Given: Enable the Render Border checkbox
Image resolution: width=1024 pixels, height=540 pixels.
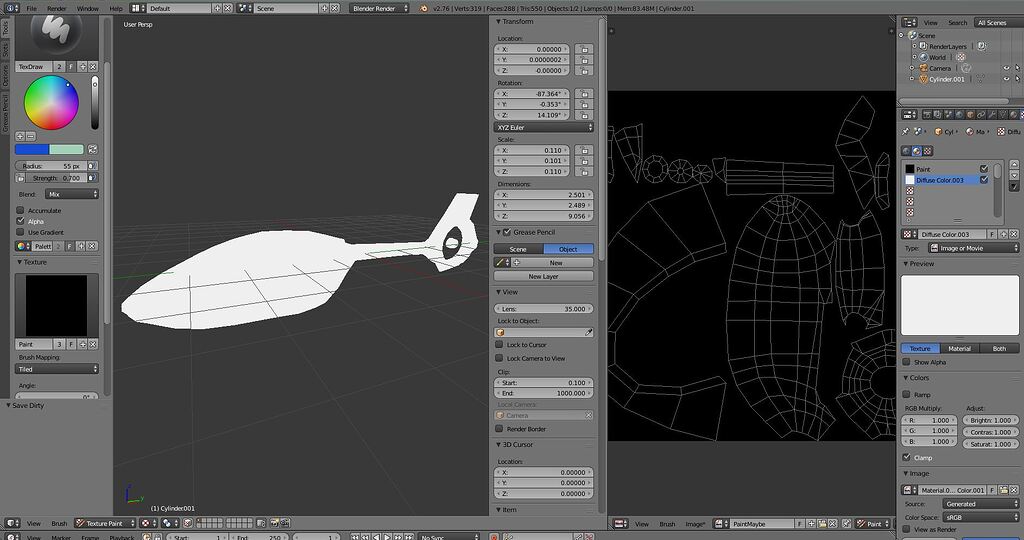Looking at the screenshot, I should pyautogui.click(x=499, y=428).
